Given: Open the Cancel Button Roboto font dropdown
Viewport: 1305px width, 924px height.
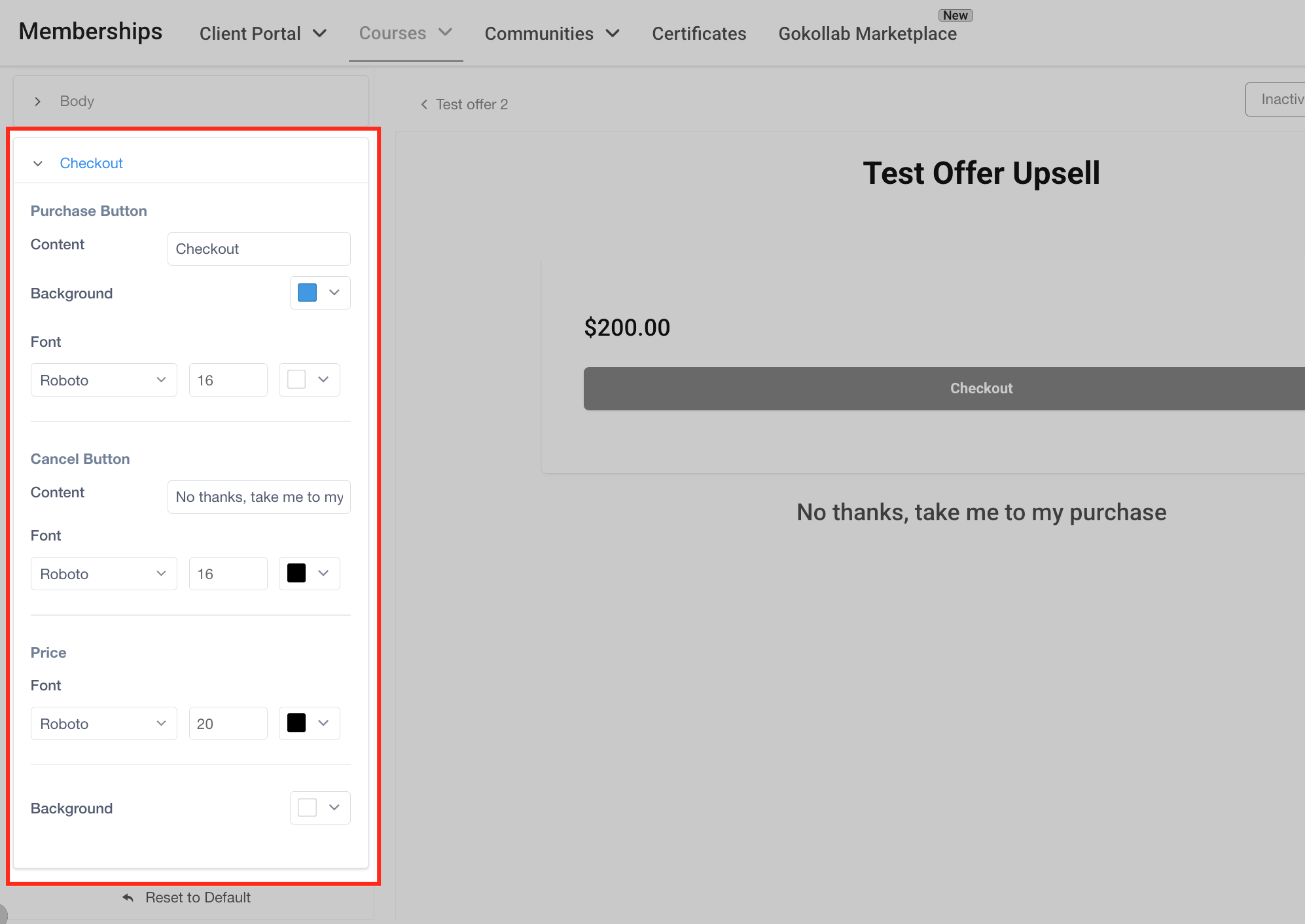Looking at the screenshot, I should 103,573.
